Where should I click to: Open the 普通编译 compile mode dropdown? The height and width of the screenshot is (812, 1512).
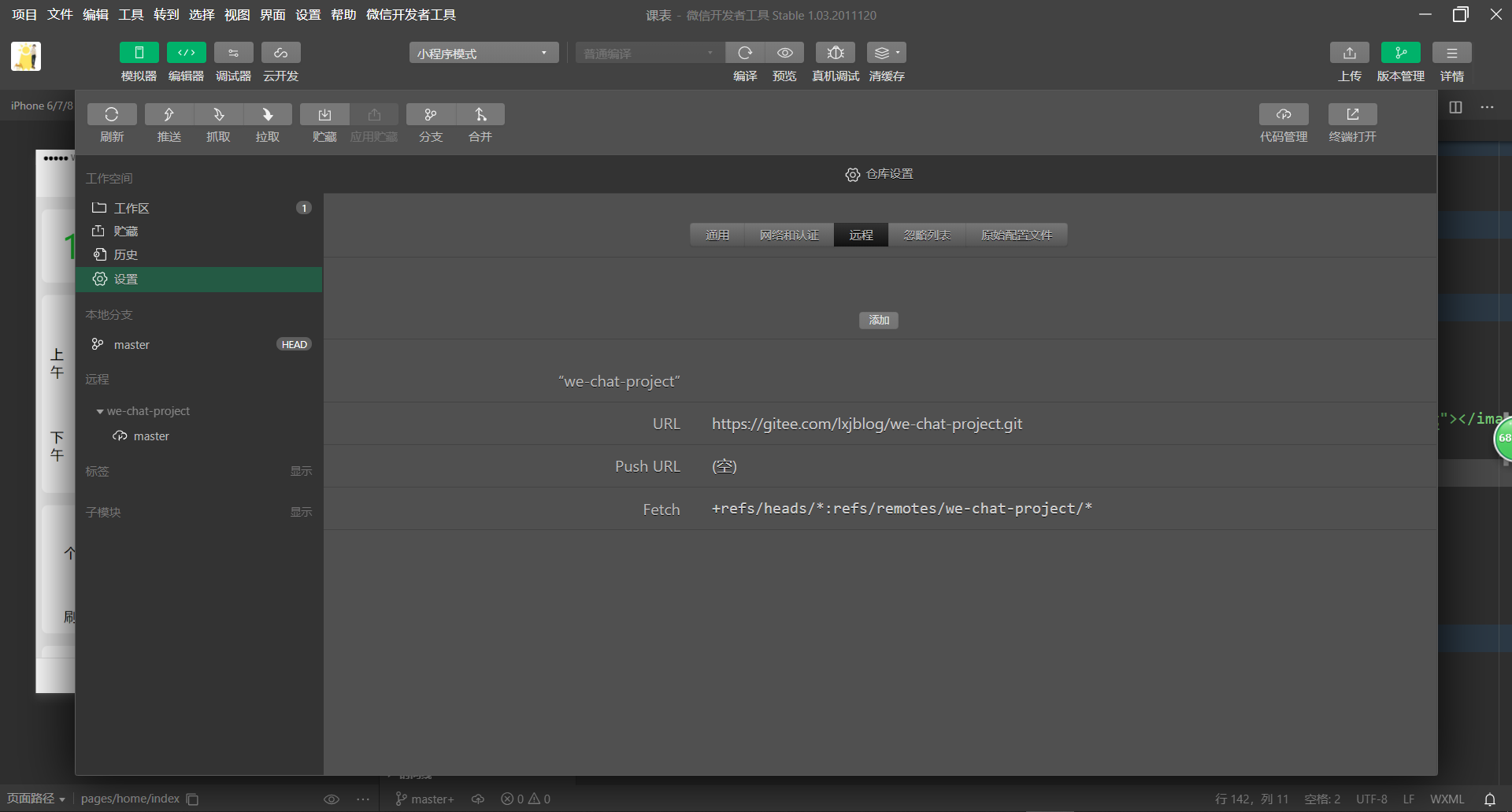(649, 53)
